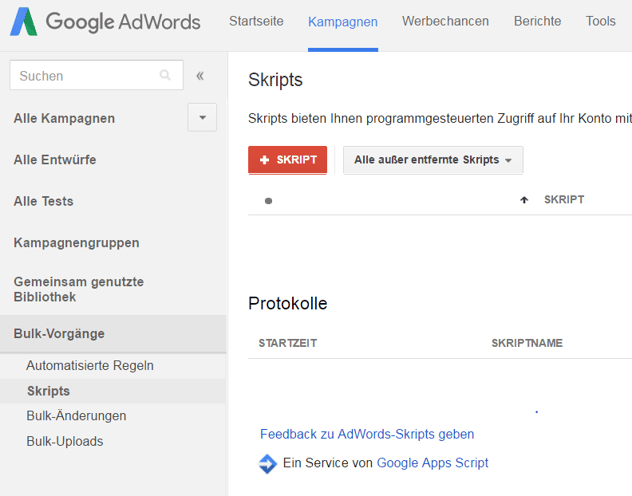Open Bulk-Uploads in sidebar
The image size is (632, 496).
pyautogui.click(x=64, y=441)
